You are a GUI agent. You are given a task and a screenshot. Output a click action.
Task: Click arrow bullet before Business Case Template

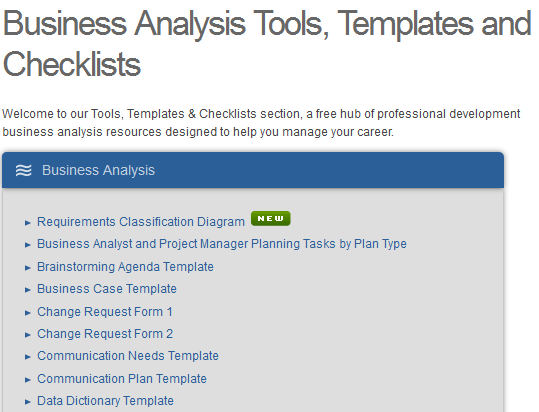(x=28, y=290)
